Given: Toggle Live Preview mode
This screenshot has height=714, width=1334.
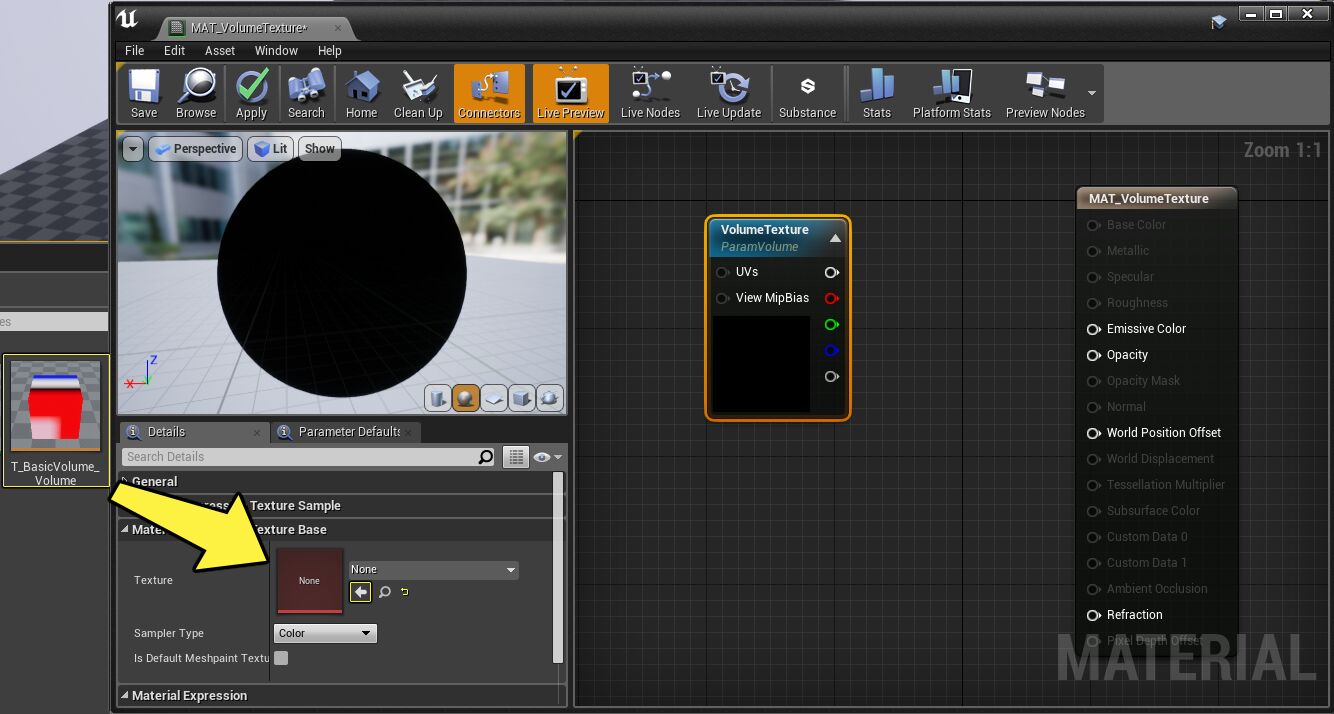Looking at the screenshot, I should (x=570, y=94).
